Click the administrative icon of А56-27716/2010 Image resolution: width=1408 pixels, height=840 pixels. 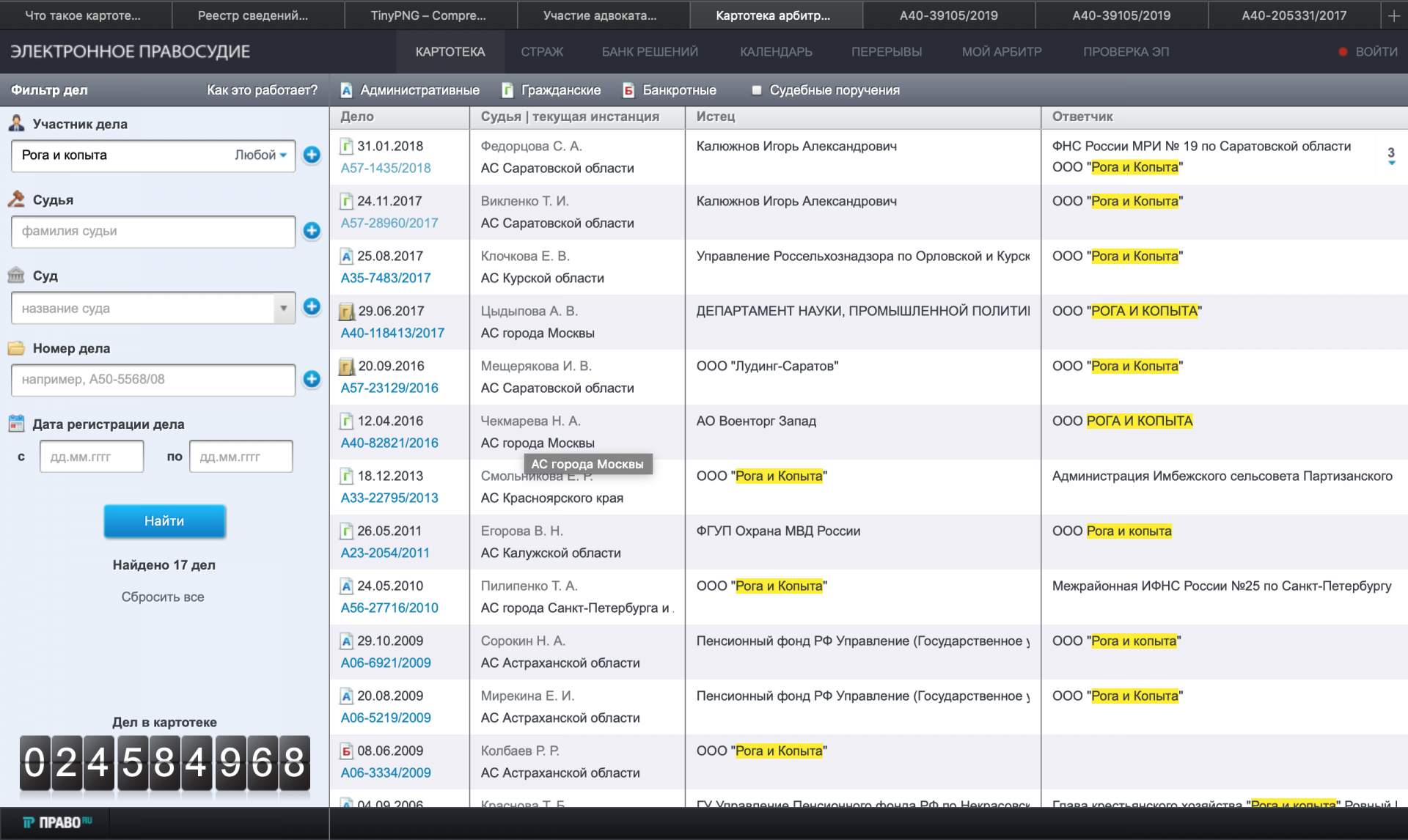(347, 586)
